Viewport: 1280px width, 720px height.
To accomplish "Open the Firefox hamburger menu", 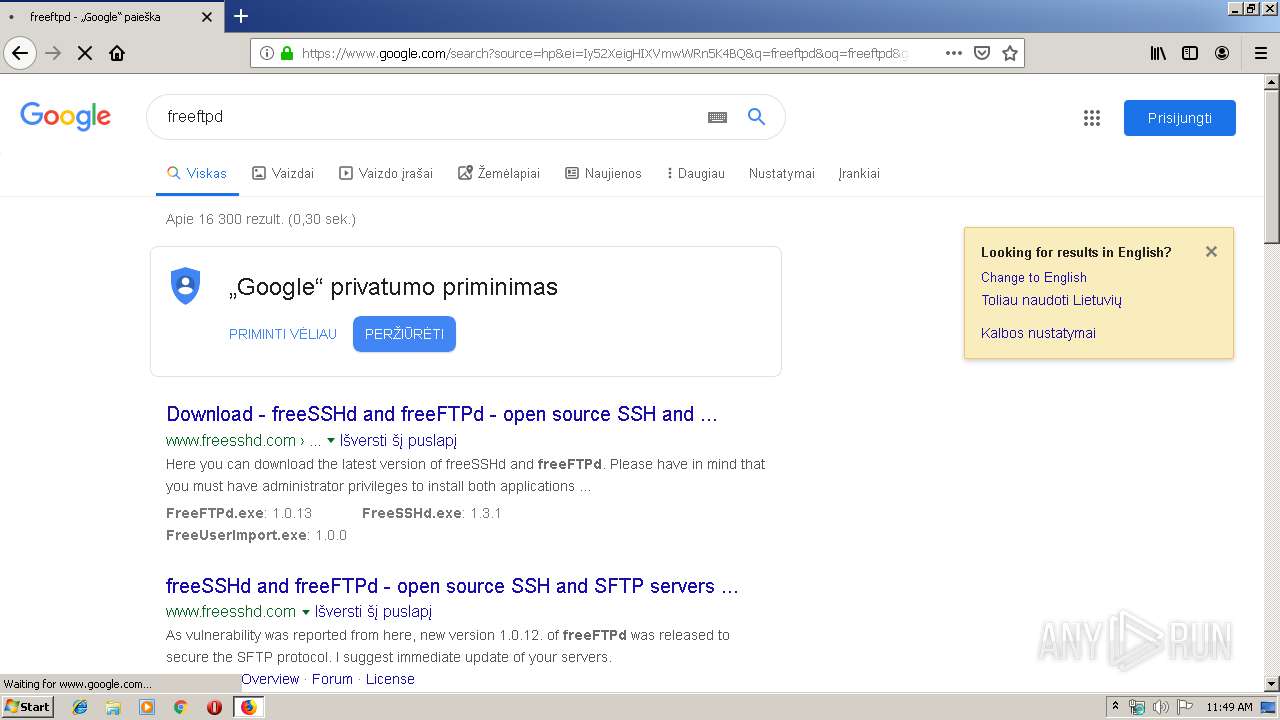I will [1260, 53].
